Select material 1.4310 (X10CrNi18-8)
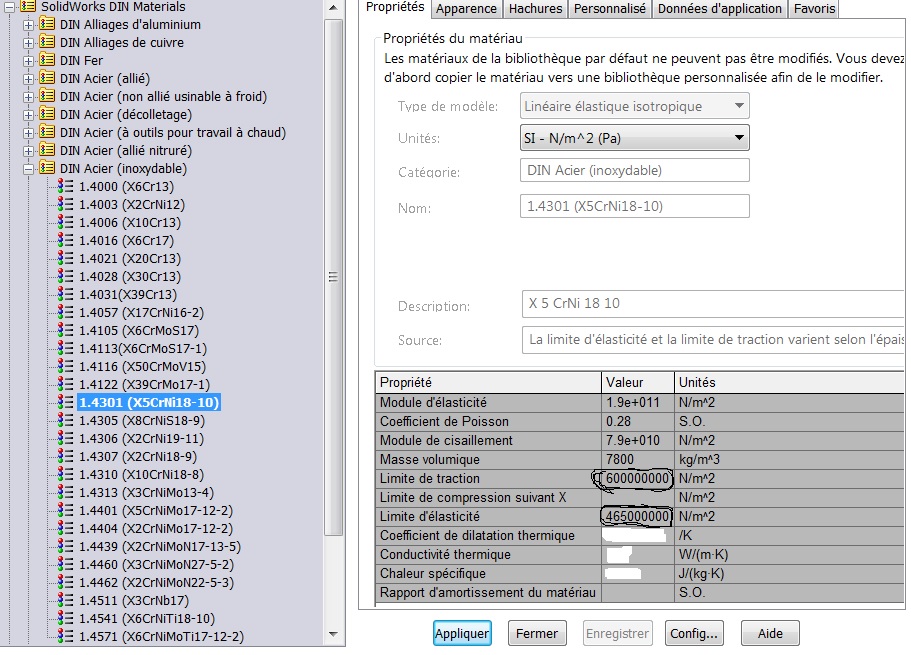The image size is (911, 655). click(141, 475)
